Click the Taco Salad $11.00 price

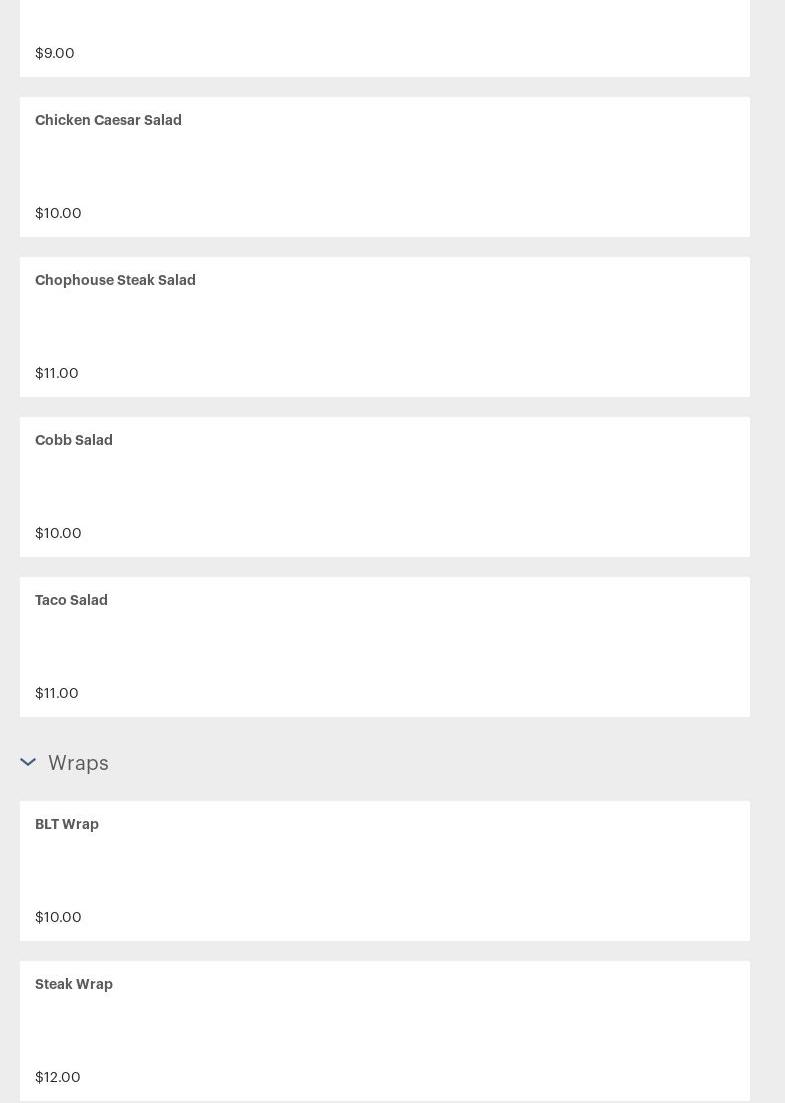pyautogui.click(x=57, y=693)
